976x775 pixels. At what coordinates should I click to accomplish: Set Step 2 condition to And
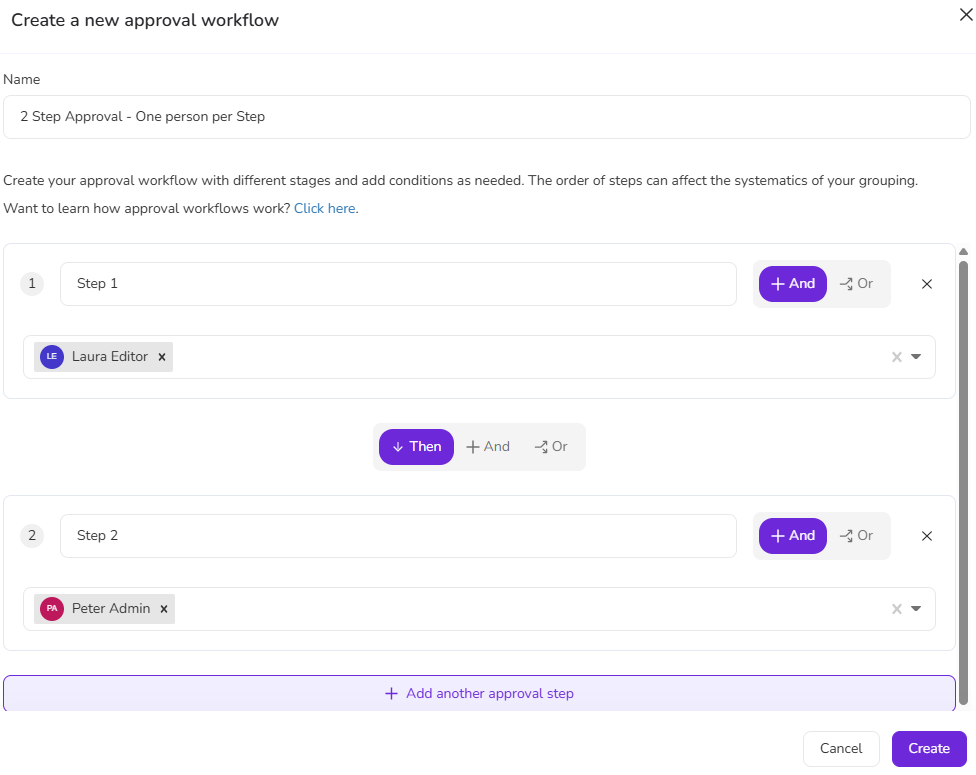point(793,536)
